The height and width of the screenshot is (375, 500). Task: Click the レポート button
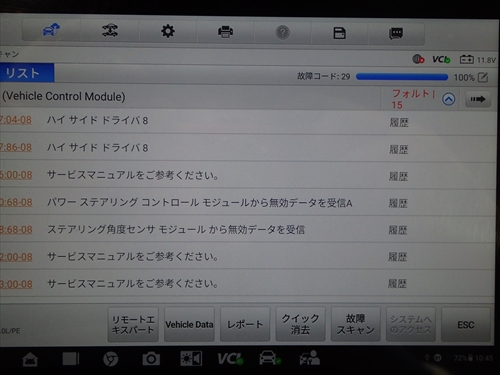(245, 324)
